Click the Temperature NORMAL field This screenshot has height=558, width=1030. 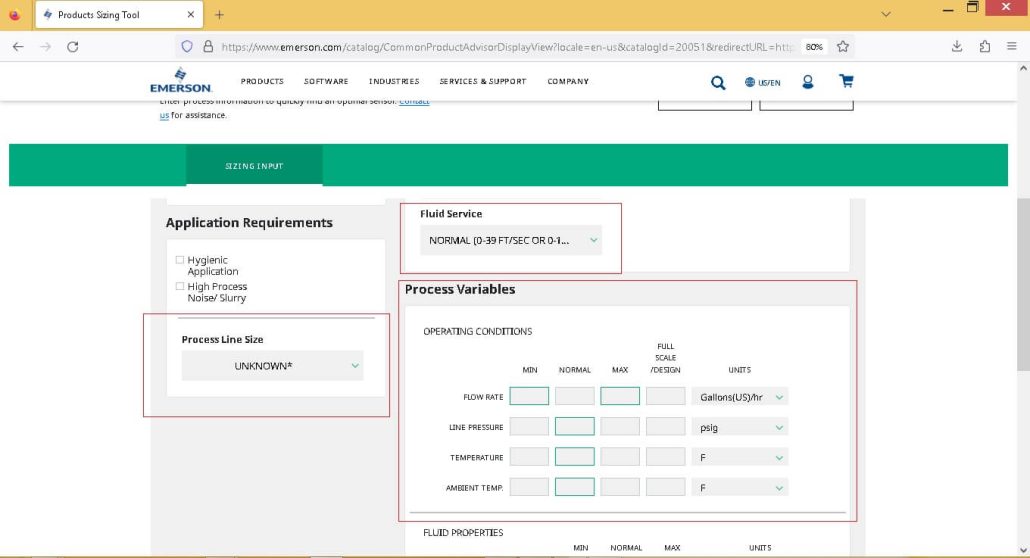[574, 456]
